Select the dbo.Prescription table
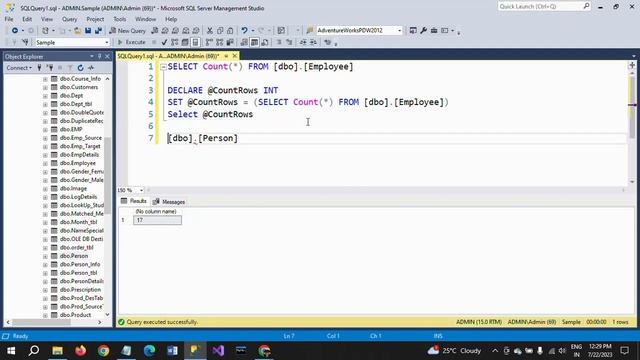The image size is (640, 360). click(80, 290)
